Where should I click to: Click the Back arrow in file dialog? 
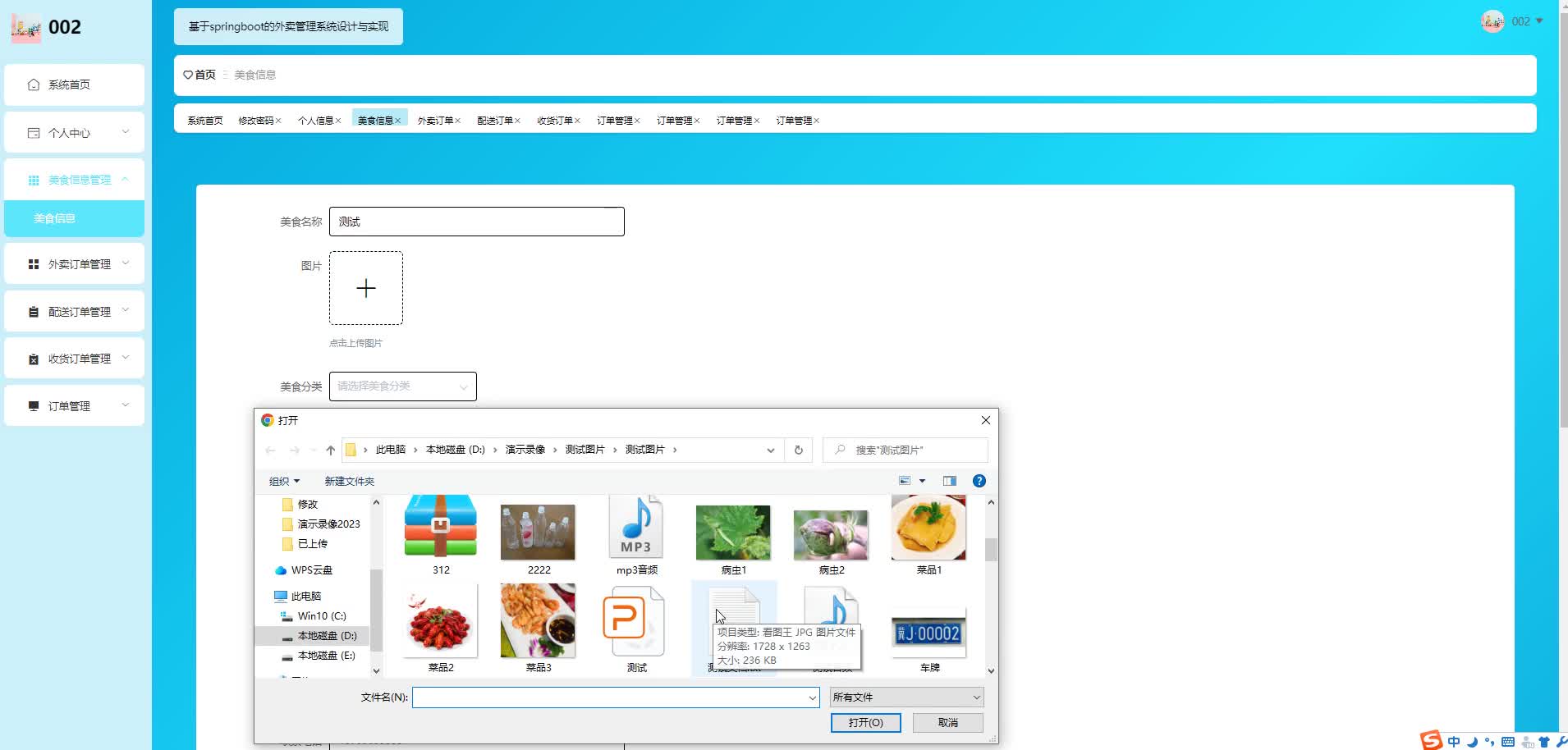pos(270,450)
